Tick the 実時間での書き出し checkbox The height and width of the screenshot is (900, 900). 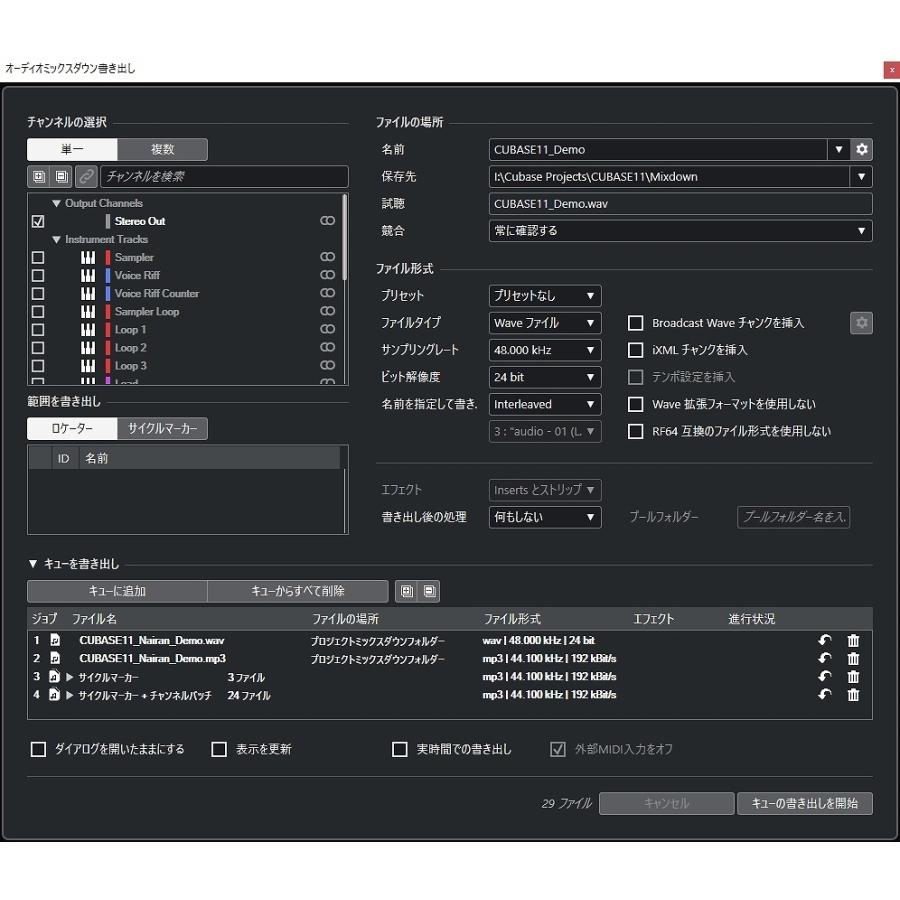pos(400,749)
